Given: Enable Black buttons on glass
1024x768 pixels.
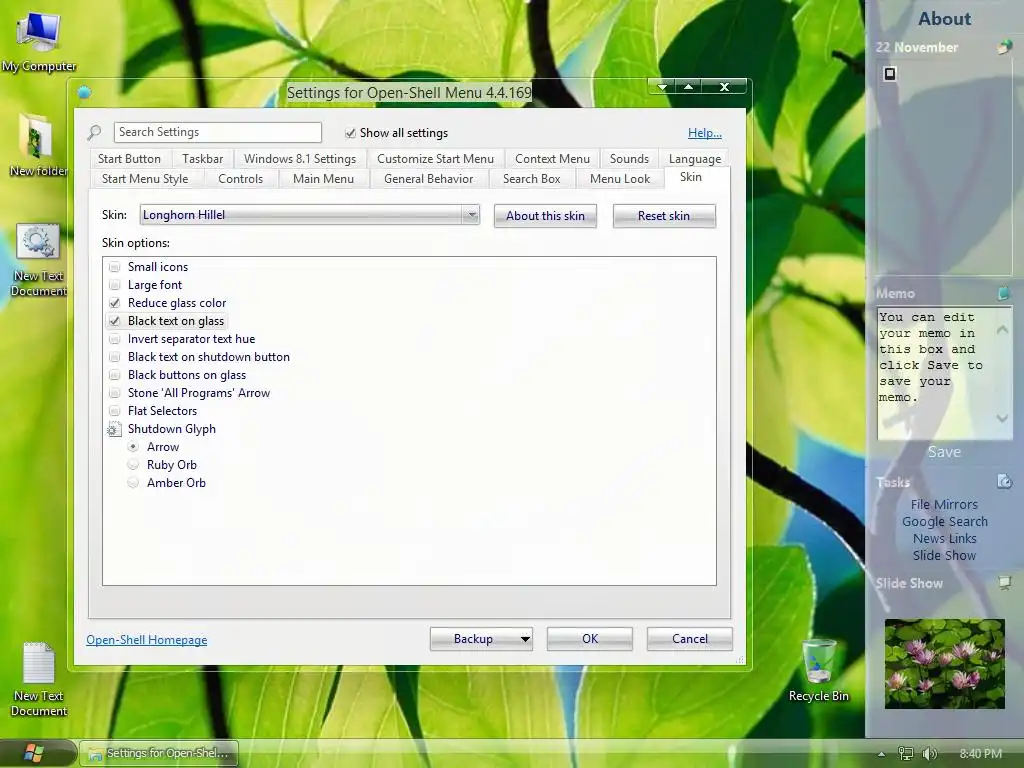Looking at the screenshot, I should point(115,375).
